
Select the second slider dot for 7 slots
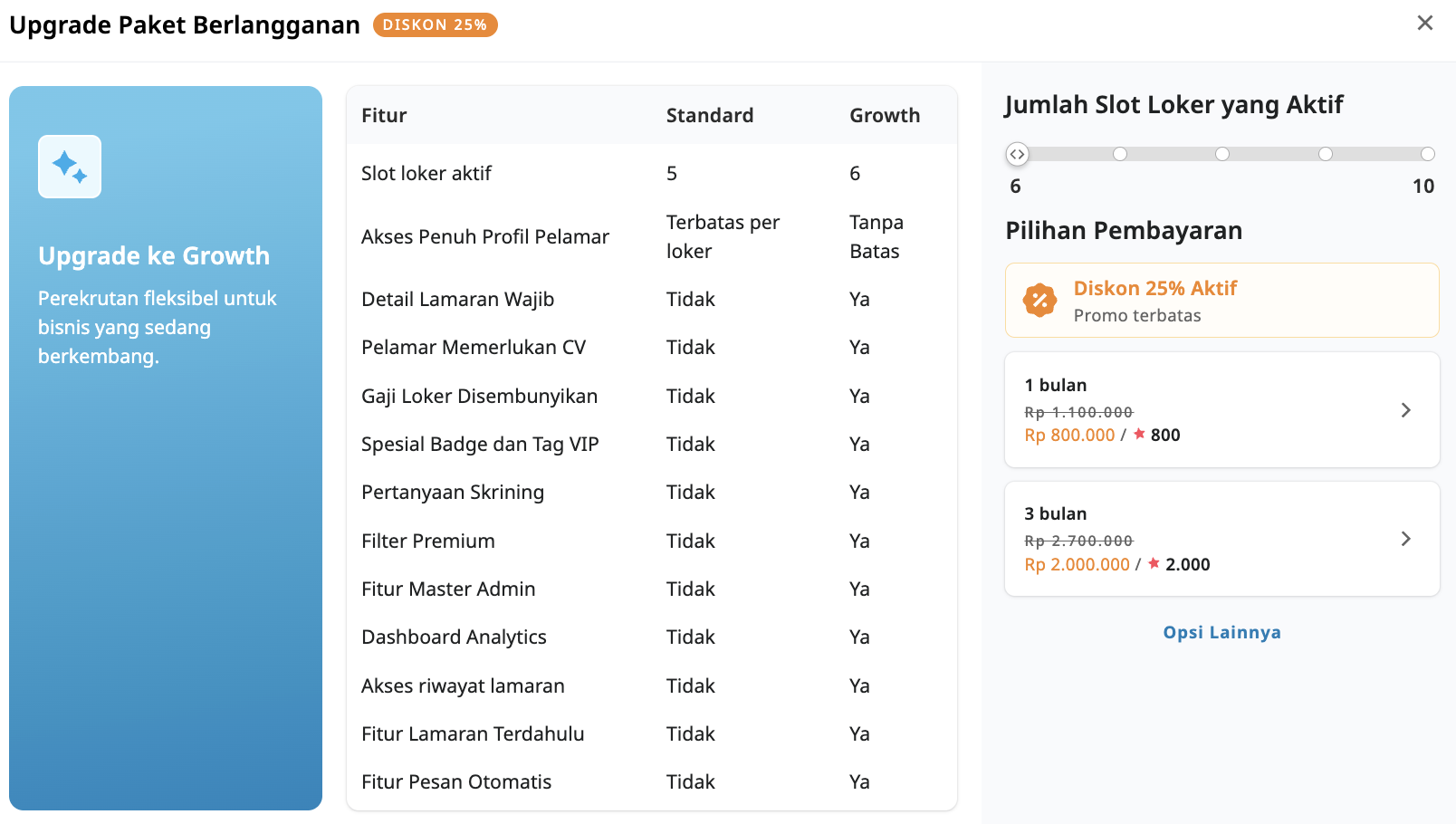tap(1120, 154)
